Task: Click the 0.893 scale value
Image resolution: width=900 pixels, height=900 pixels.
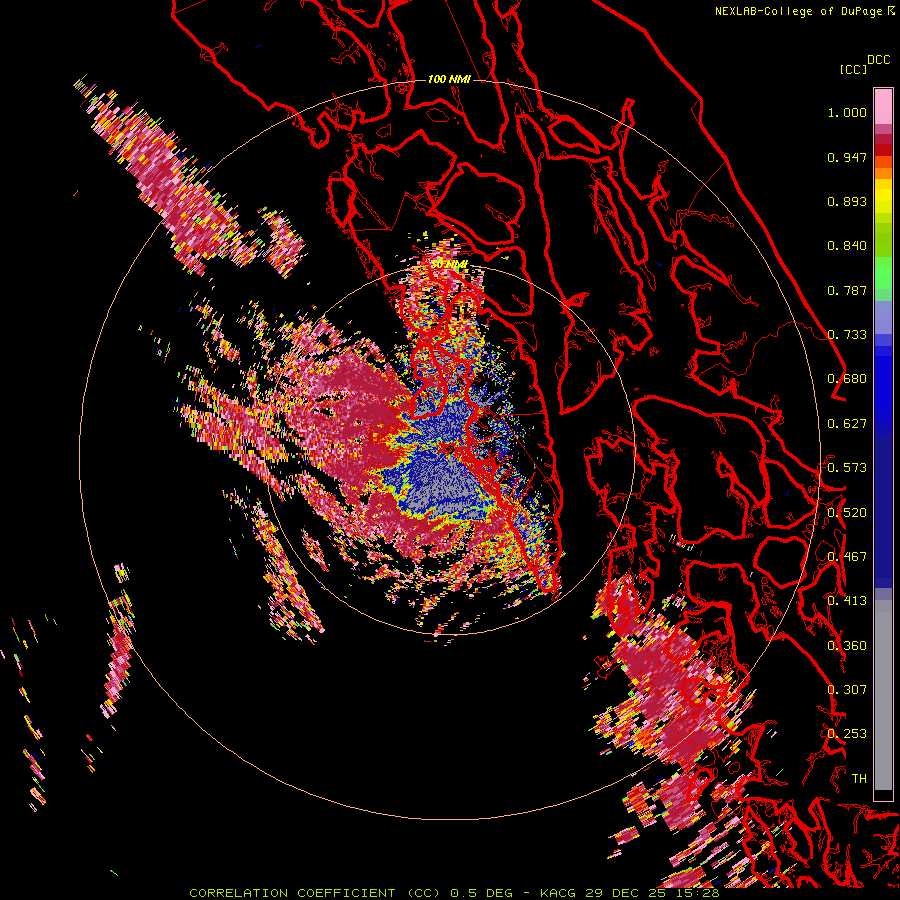Action: point(847,201)
